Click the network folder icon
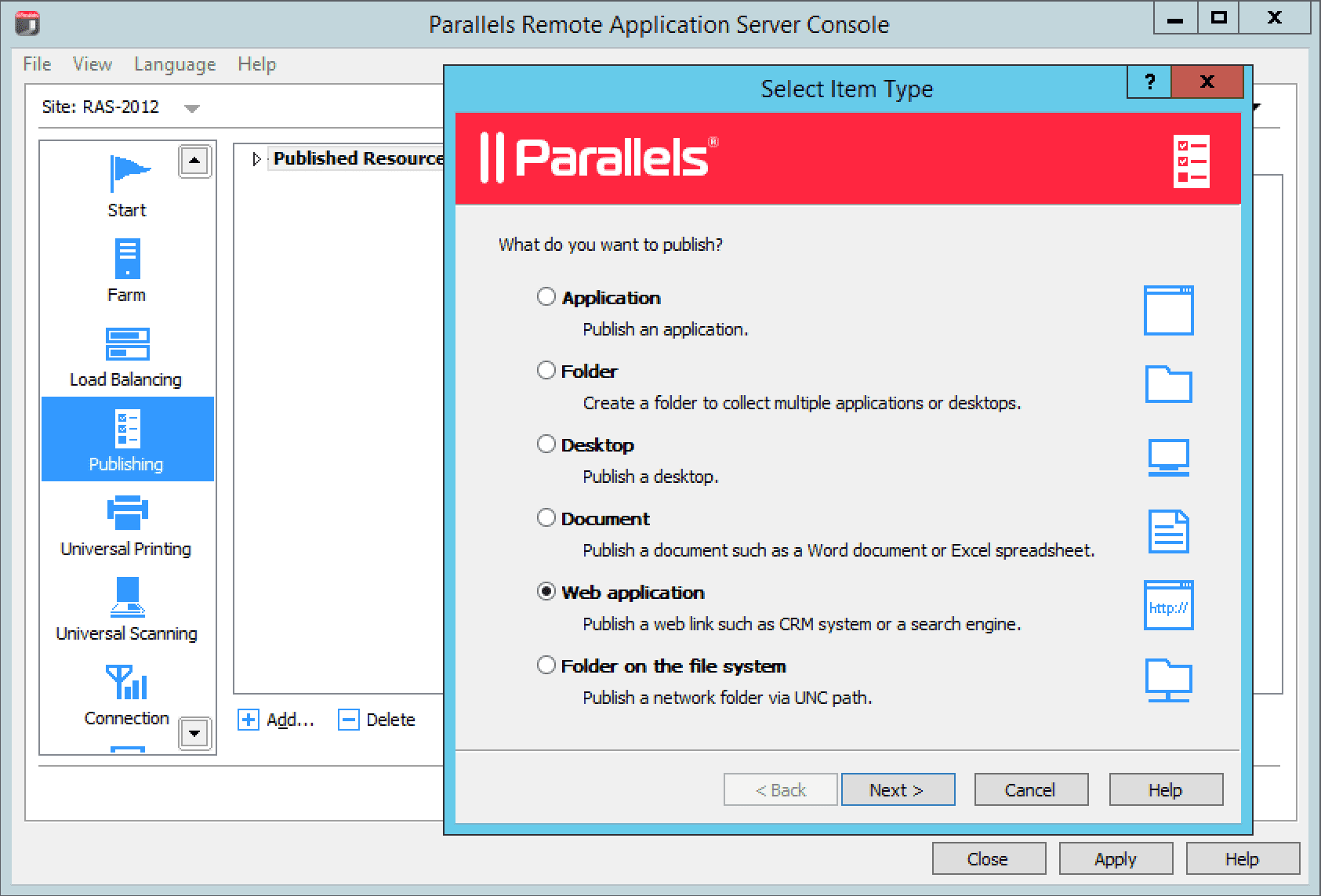The width and height of the screenshot is (1321, 896). click(x=1168, y=680)
